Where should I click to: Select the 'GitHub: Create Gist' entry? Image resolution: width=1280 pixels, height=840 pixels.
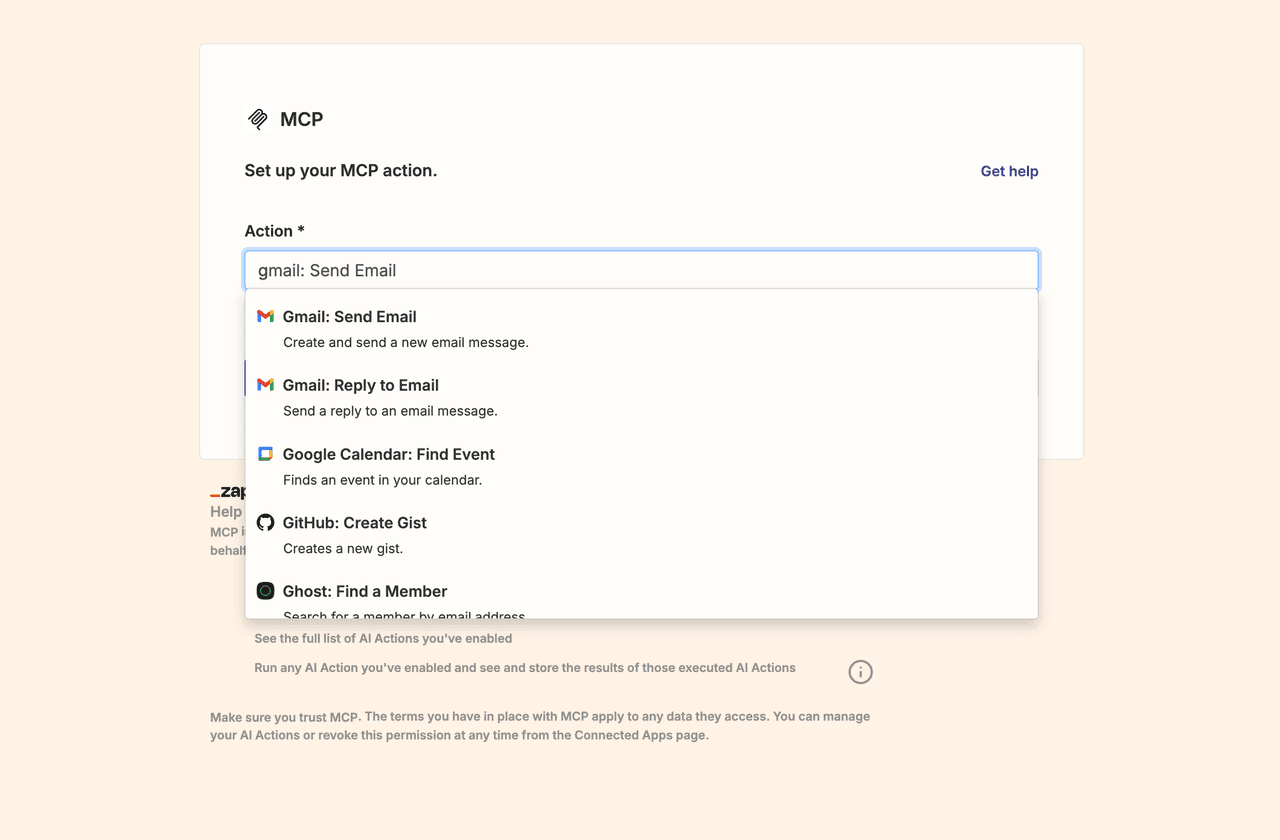(354, 523)
